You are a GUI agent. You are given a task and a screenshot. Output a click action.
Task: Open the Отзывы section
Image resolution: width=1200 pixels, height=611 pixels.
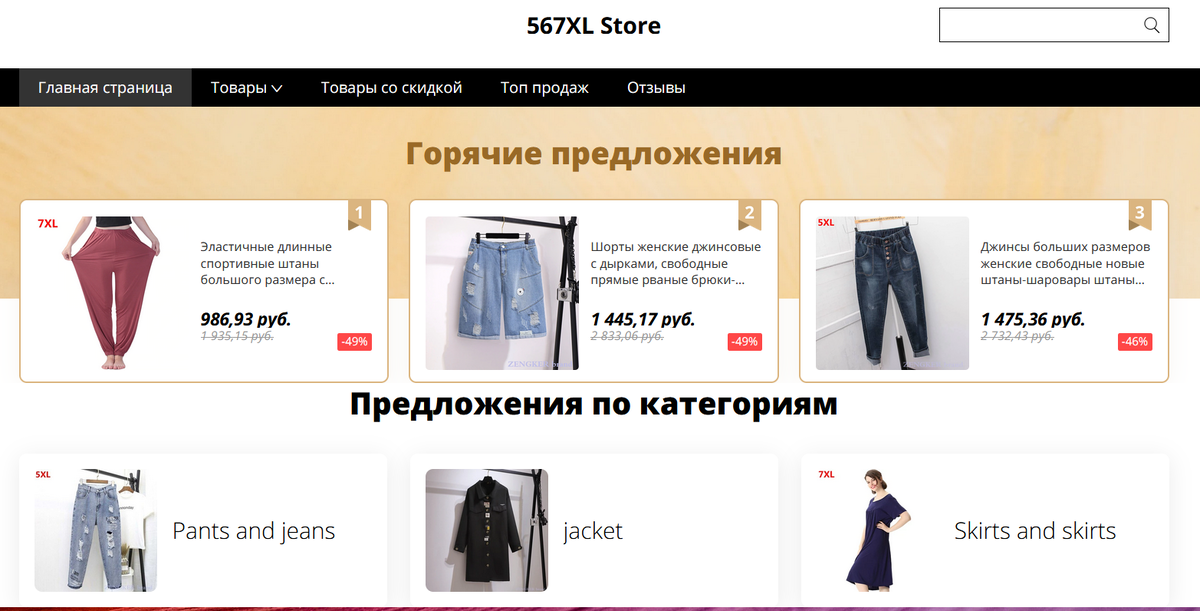pyautogui.click(x=656, y=87)
